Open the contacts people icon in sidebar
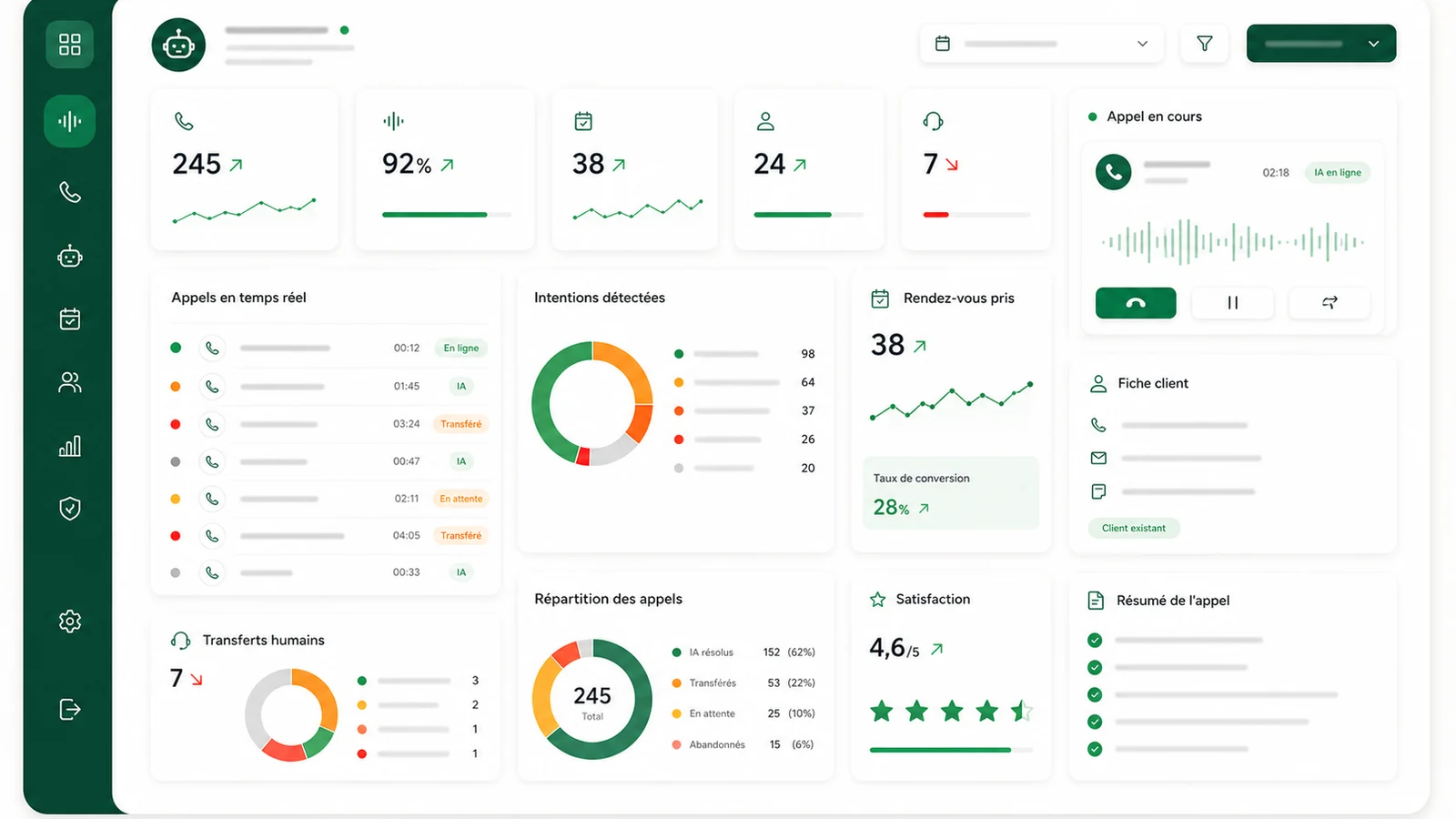Viewport: 1456px width, 819px height. tap(70, 382)
